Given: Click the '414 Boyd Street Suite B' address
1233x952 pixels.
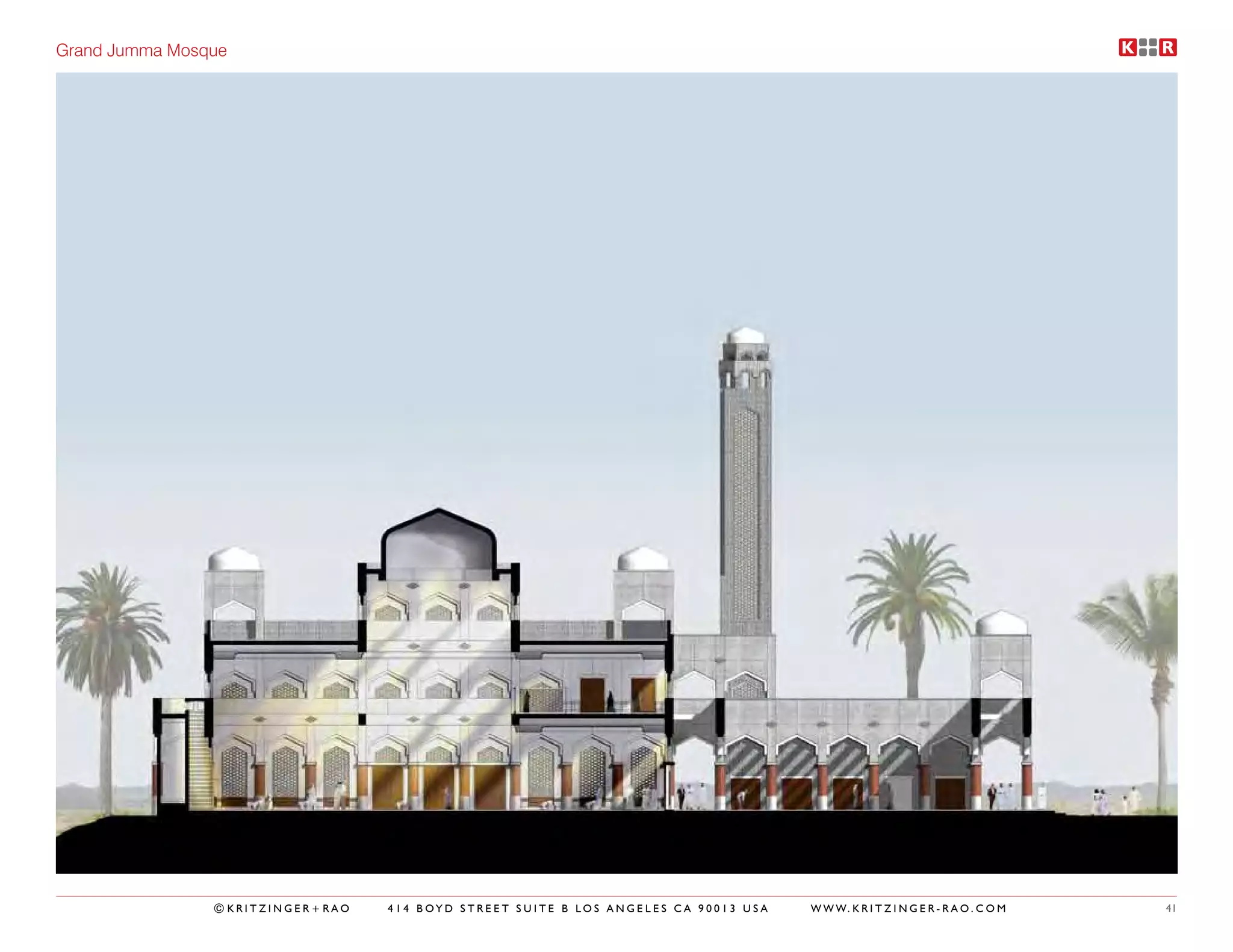Looking at the screenshot, I should (478, 909).
